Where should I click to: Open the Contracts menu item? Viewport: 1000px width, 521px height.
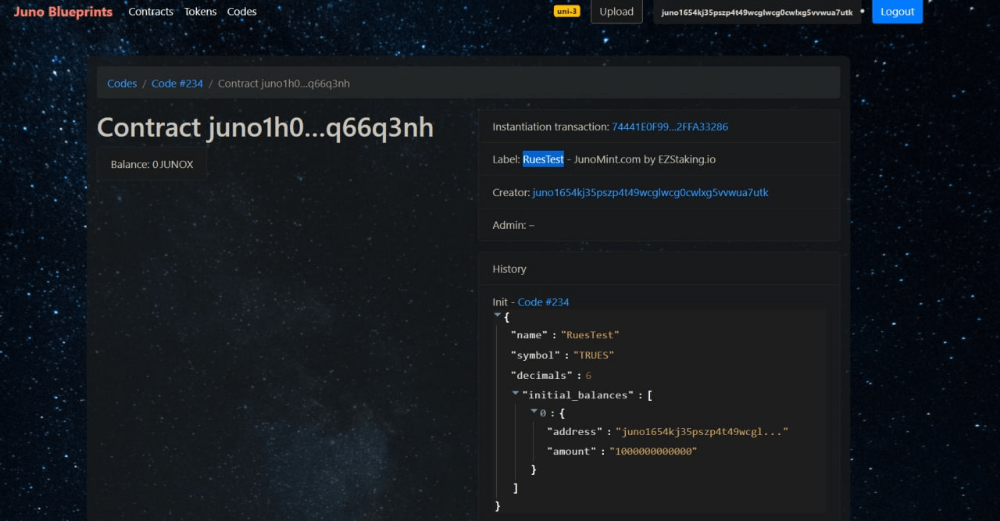point(150,12)
